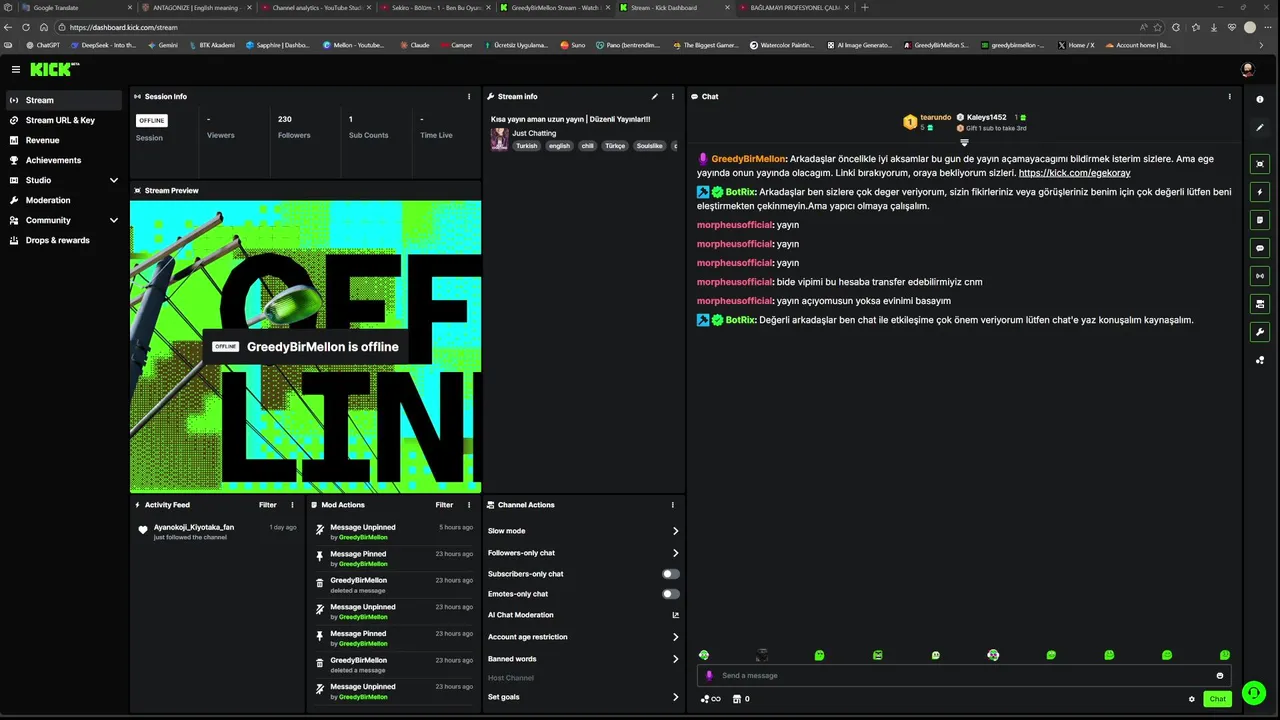Open Activity Feed Filter dropdown

pyautogui.click(x=268, y=505)
